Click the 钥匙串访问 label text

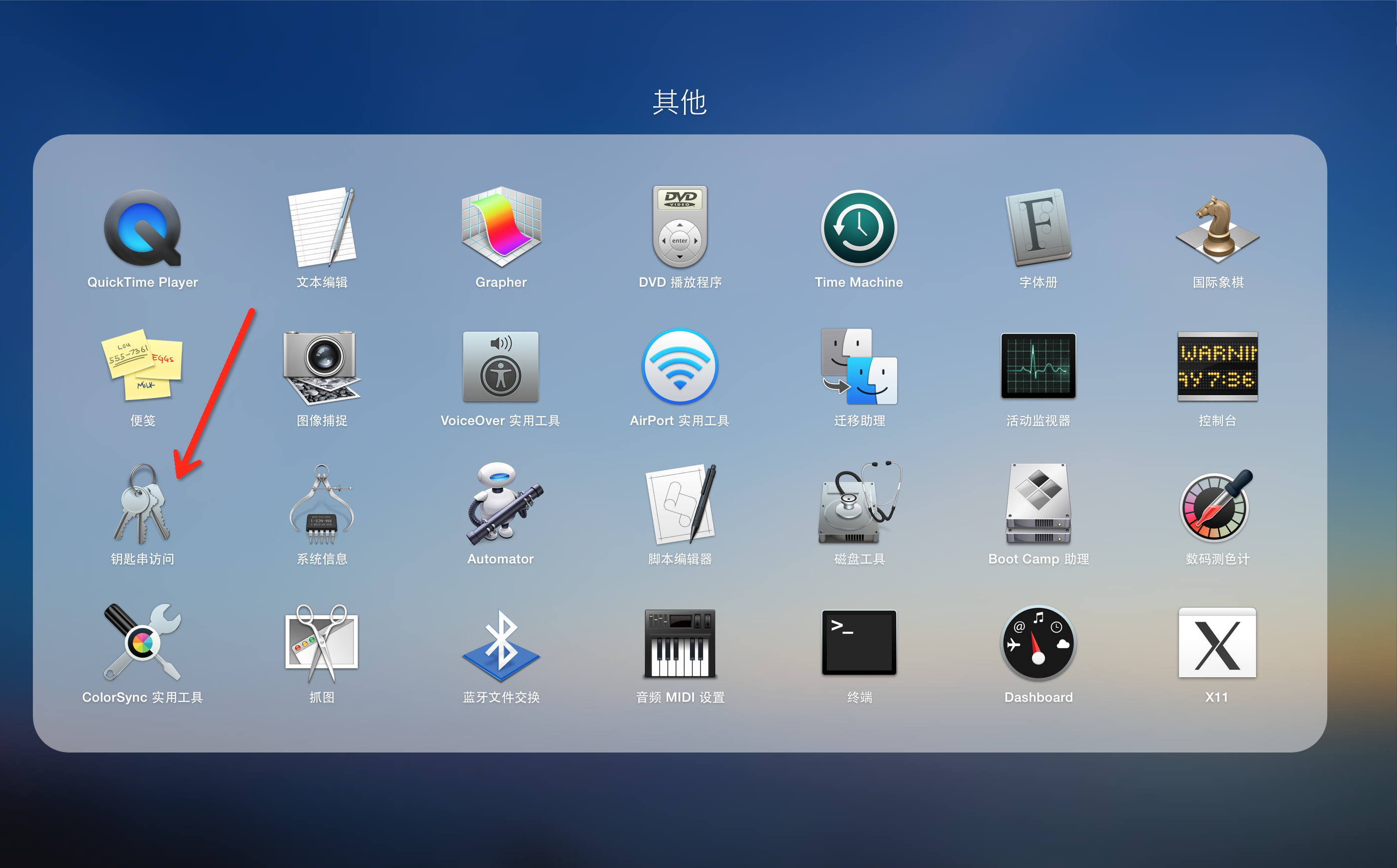click(142, 558)
